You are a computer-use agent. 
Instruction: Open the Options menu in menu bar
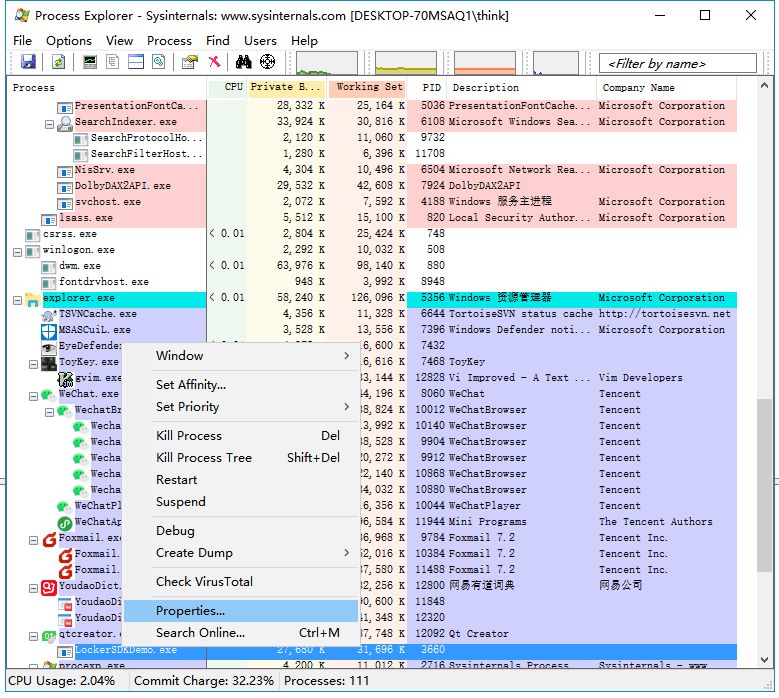click(69, 41)
